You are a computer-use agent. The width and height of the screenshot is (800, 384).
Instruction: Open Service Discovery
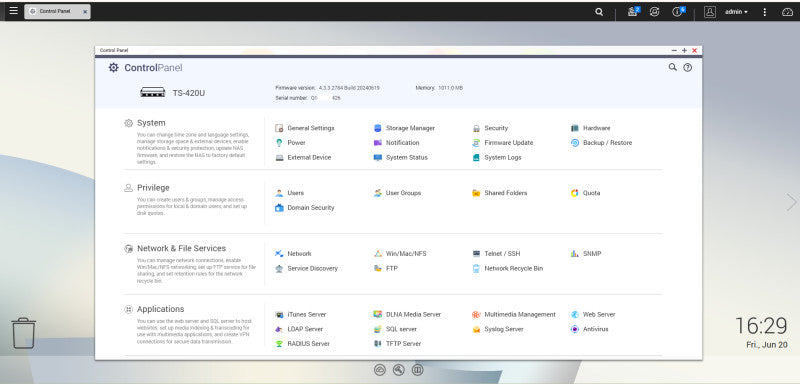click(x=306, y=268)
